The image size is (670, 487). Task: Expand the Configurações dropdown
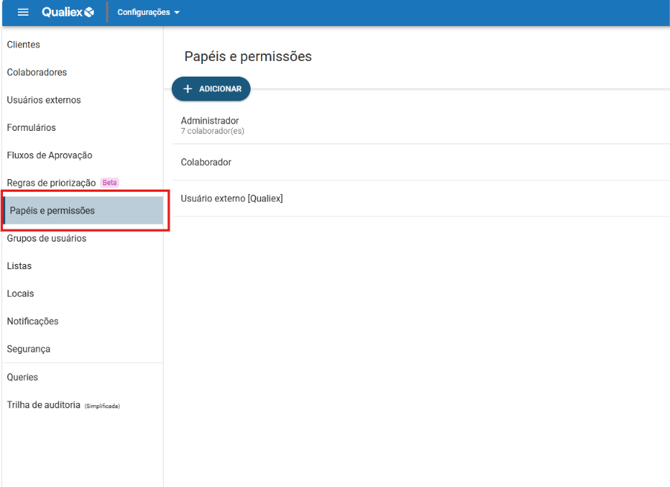click(x=148, y=13)
